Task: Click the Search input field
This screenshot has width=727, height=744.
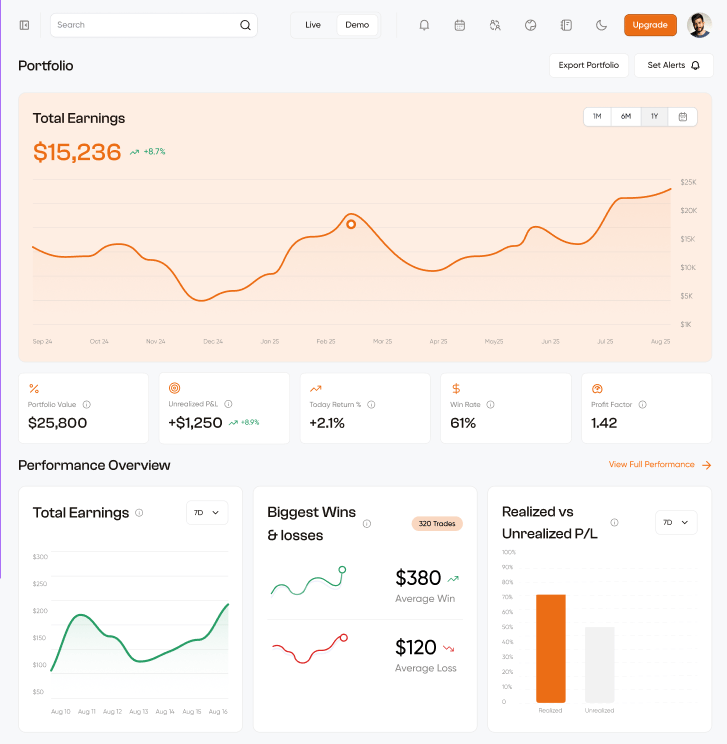Action: tap(154, 25)
